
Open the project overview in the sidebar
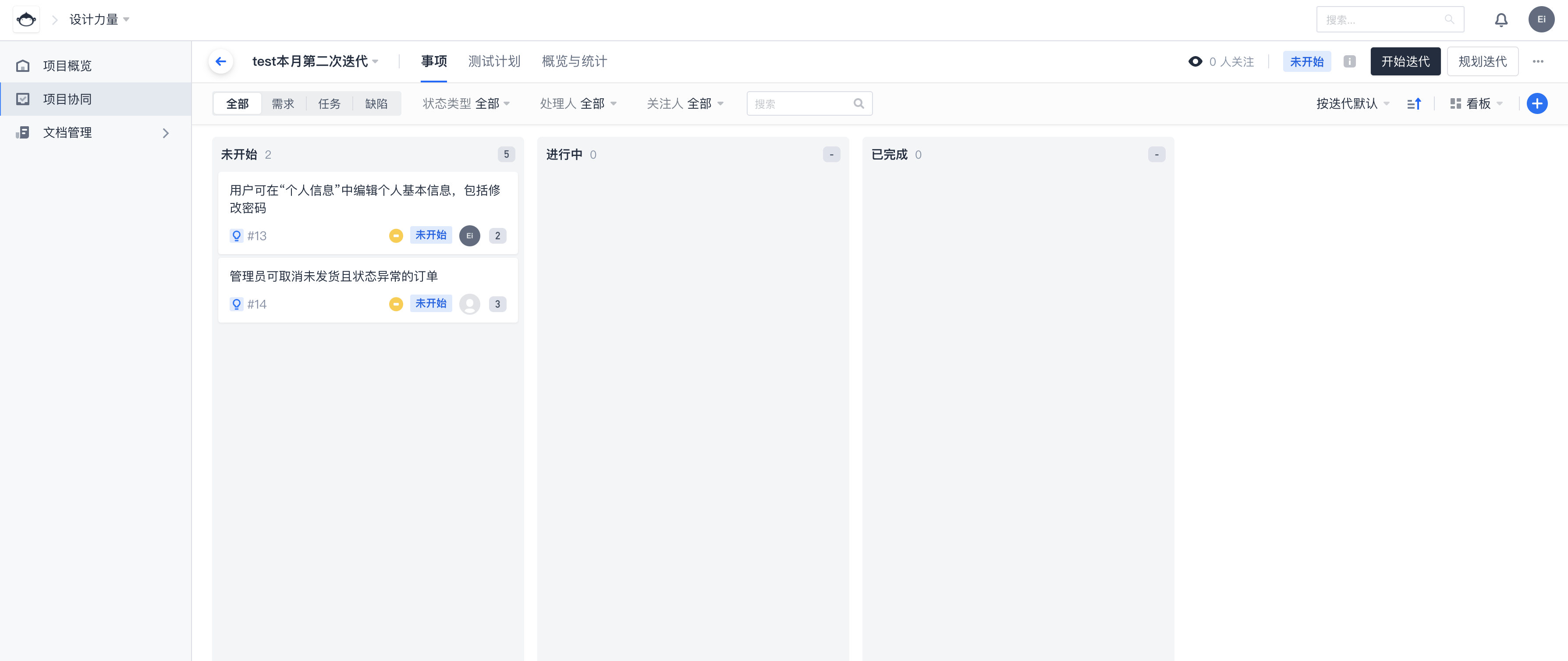point(67,66)
